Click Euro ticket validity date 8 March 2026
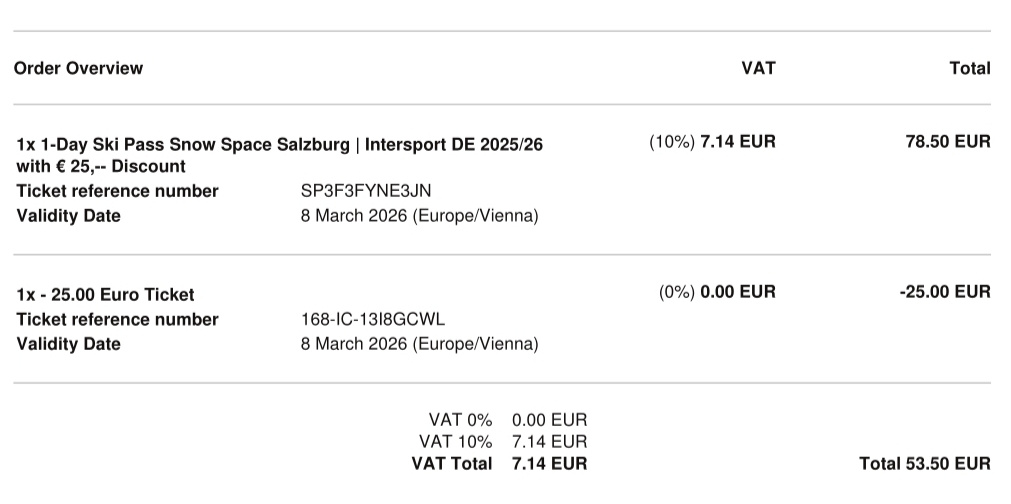 (x=419, y=344)
